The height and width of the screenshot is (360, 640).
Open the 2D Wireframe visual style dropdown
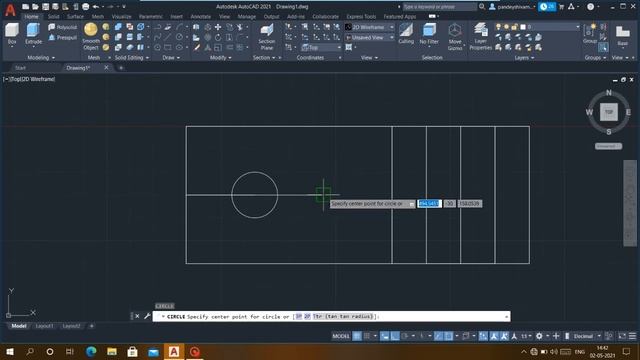[x=369, y=27]
